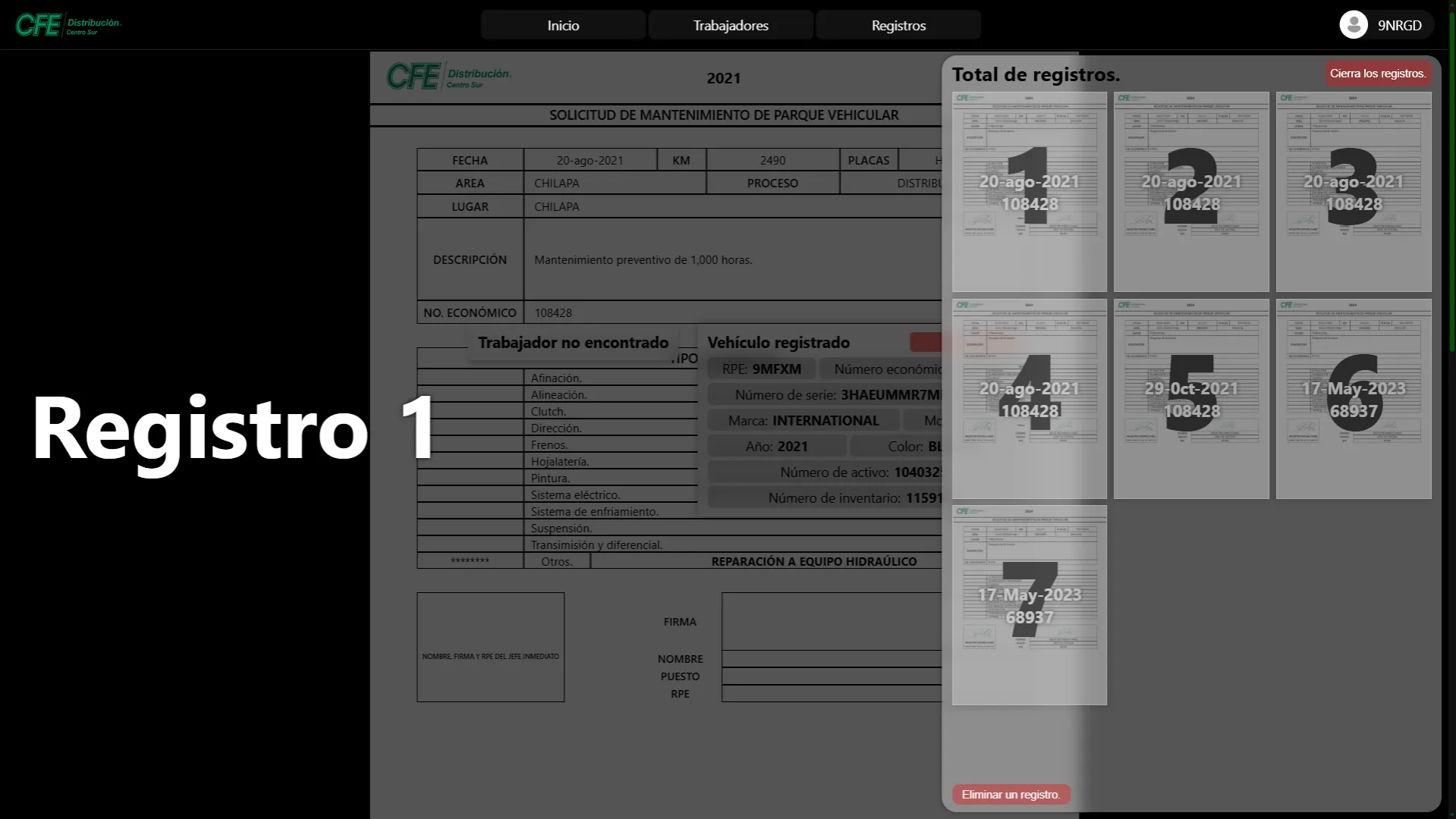
Task: Click REPARACIÓN A EQUIPO HIDRAÚLICO text
Action: tap(813, 562)
